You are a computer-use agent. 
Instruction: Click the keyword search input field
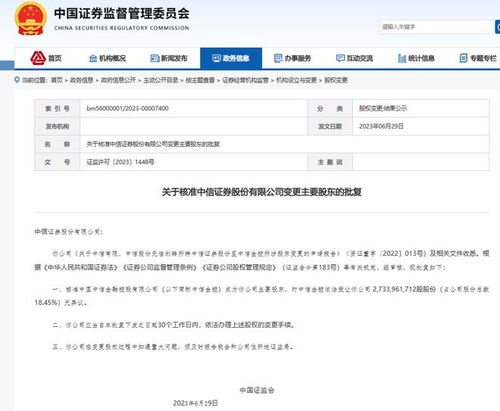437,27
